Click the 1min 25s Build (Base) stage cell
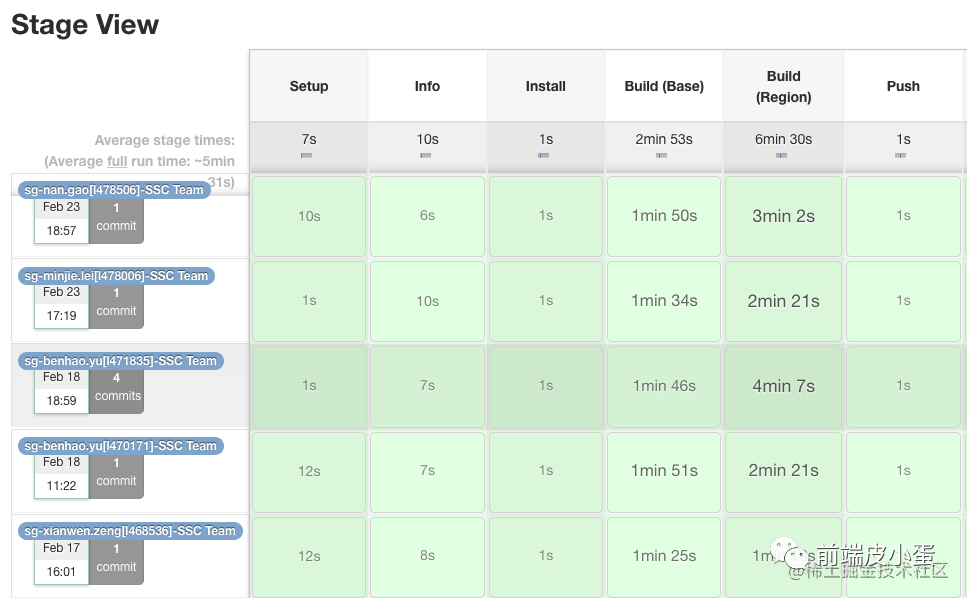 [664, 556]
